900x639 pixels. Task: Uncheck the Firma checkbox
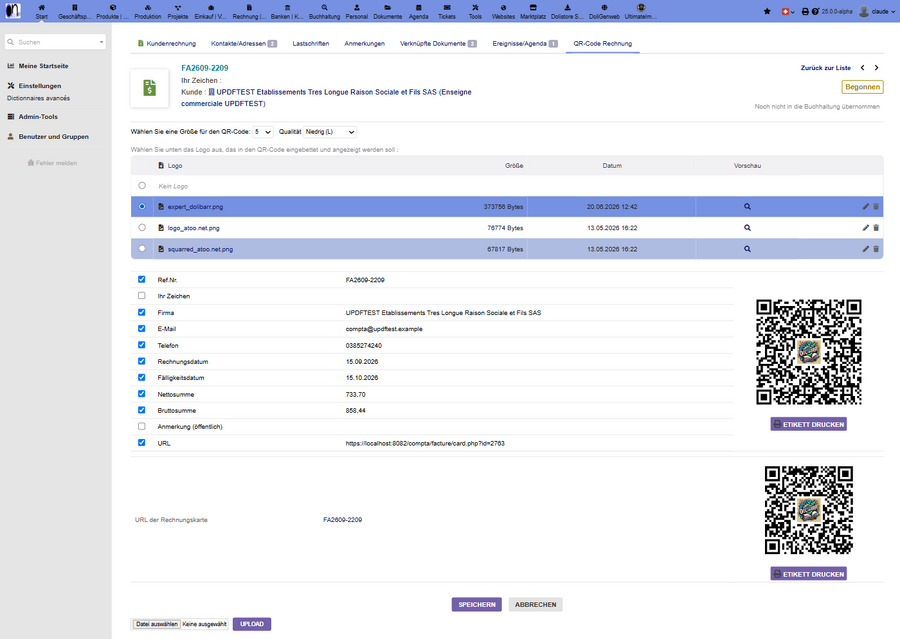click(x=141, y=312)
